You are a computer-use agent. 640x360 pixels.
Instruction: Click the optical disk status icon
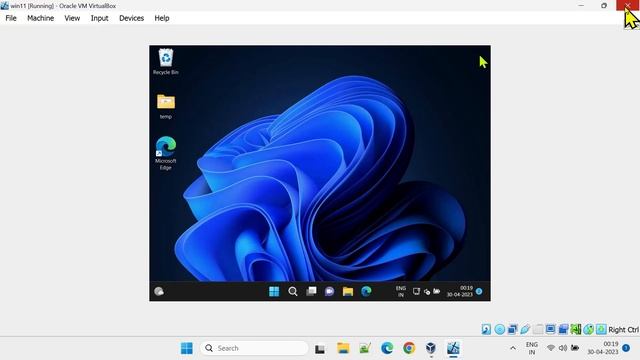pos(500,329)
